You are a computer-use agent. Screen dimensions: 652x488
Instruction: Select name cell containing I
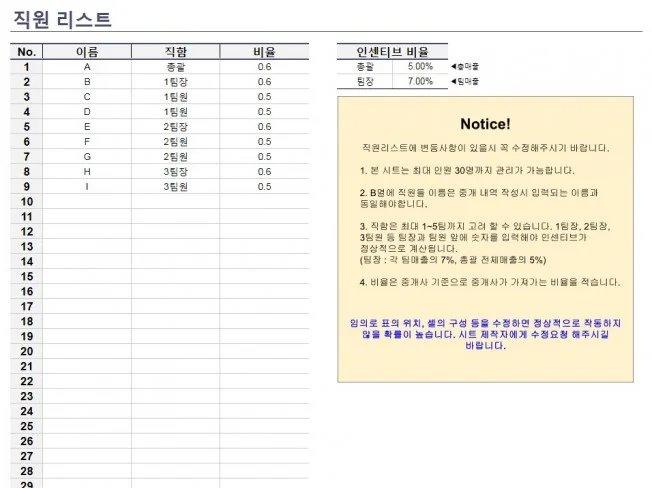coord(87,187)
